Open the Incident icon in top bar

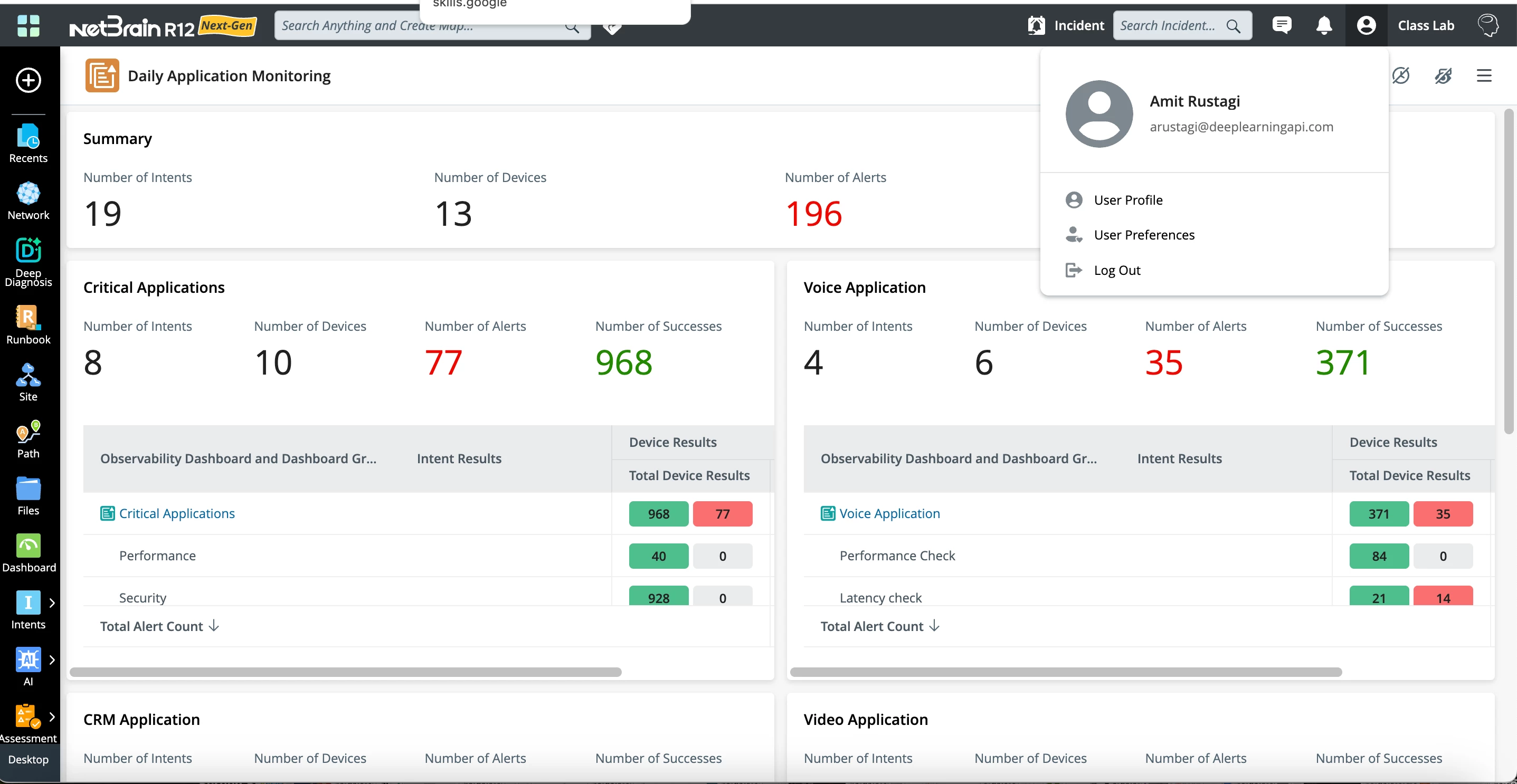[x=1036, y=25]
